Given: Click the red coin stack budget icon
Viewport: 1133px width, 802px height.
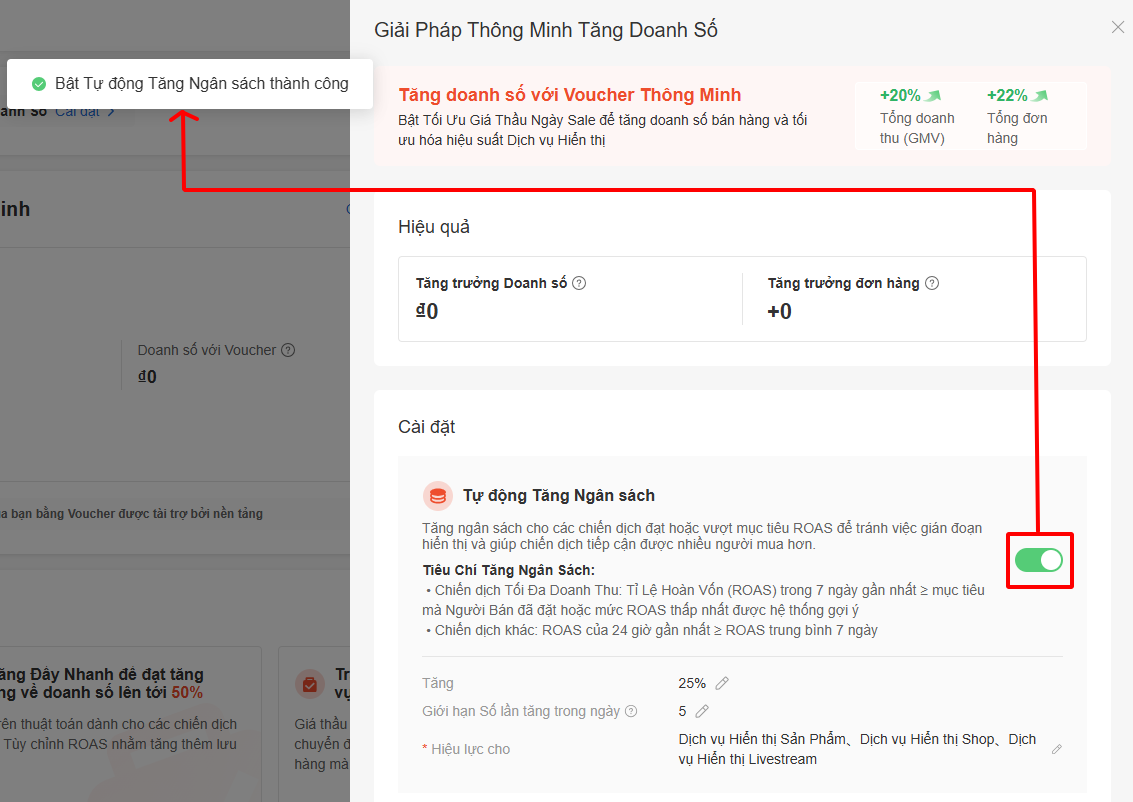Looking at the screenshot, I should [x=437, y=495].
